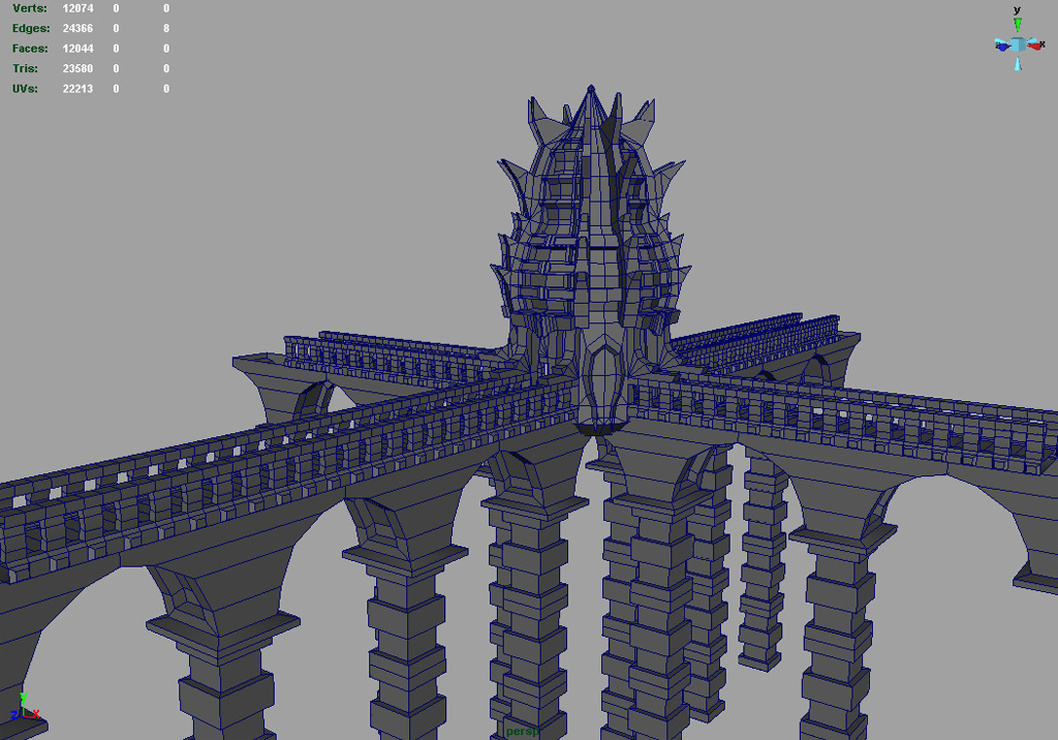Viewport: 1058px width, 740px height.
Task: Click the blue Z cone on view compass
Action: click(1002, 46)
